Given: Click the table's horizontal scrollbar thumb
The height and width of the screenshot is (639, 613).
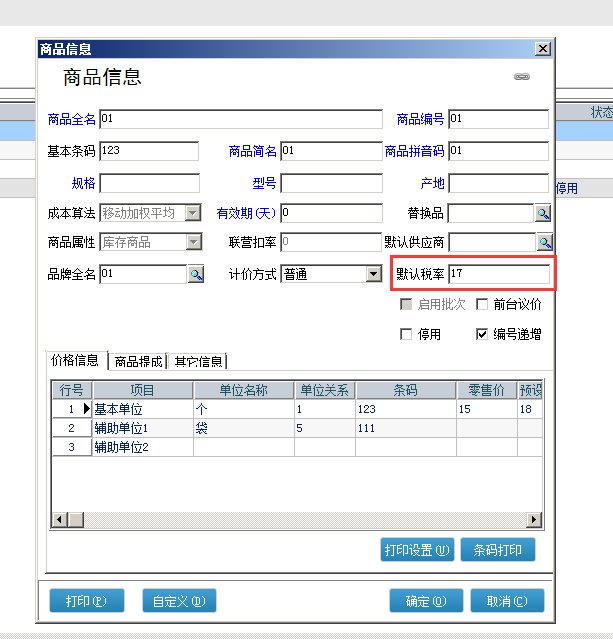Looking at the screenshot, I should [x=76, y=520].
